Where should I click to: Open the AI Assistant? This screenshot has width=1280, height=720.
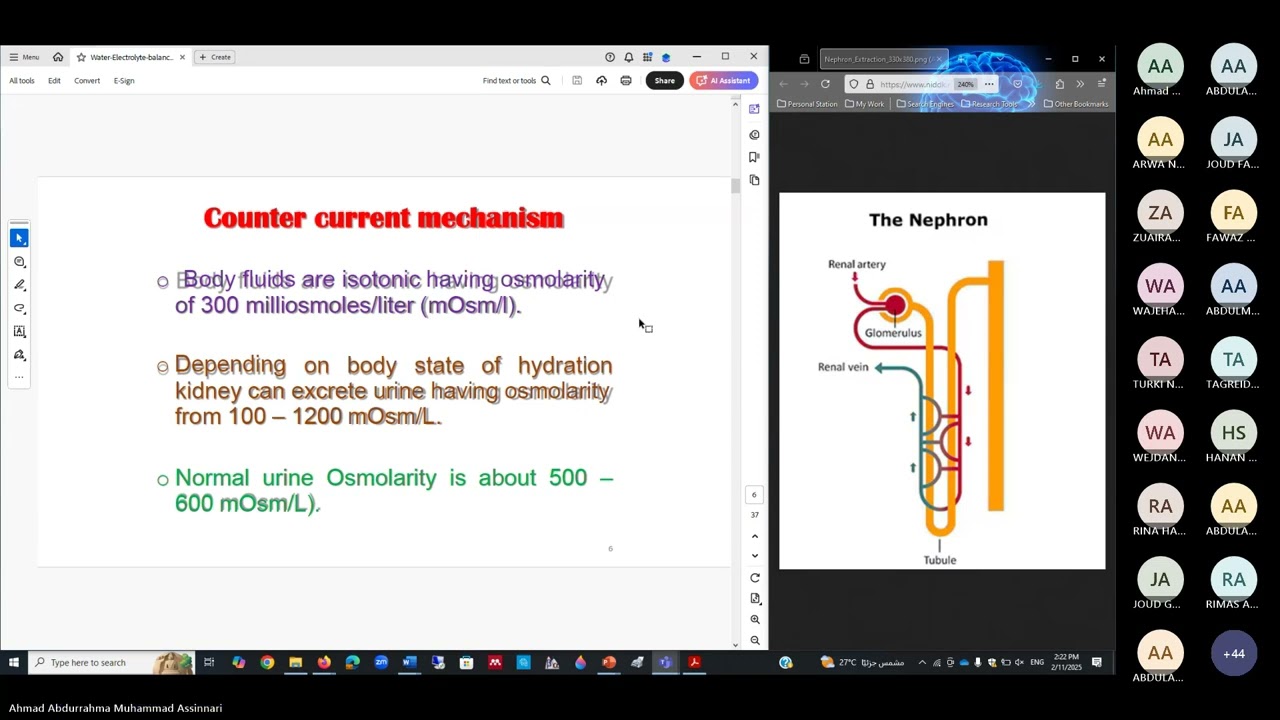723,81
